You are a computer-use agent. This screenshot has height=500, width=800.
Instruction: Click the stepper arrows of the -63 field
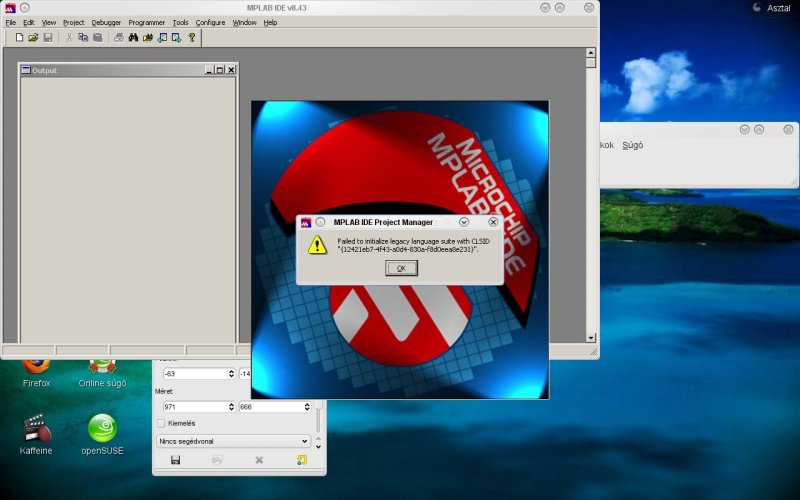(x=231, y=374)
